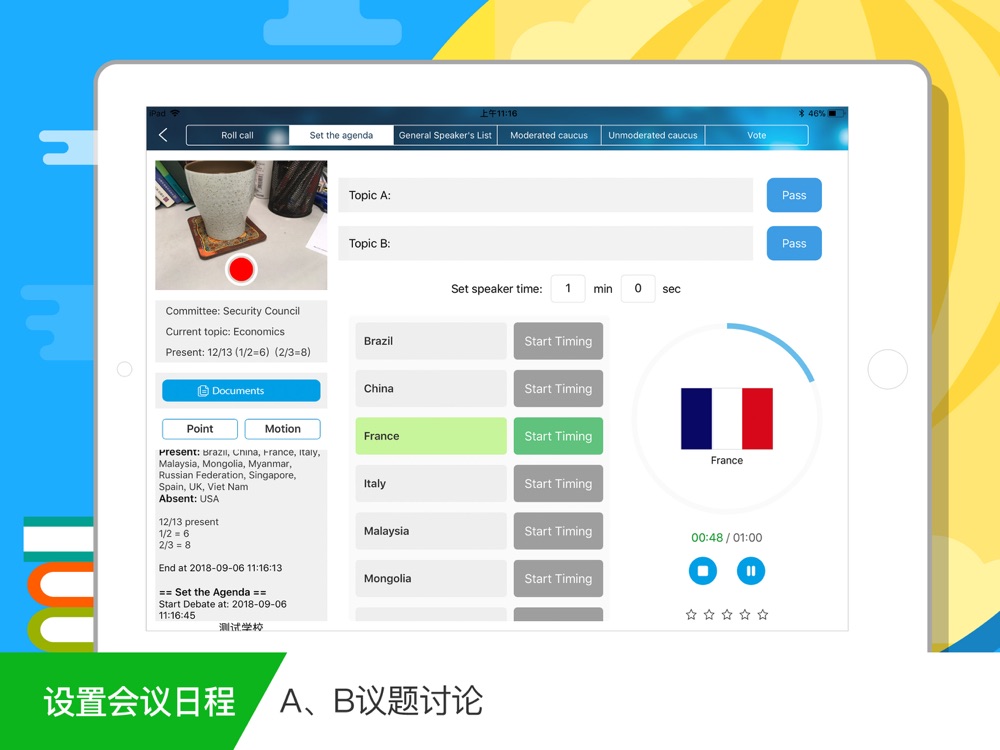The image size is (1000, 750).
Task: Stop the speaker timer
Action: click(703, 571)
